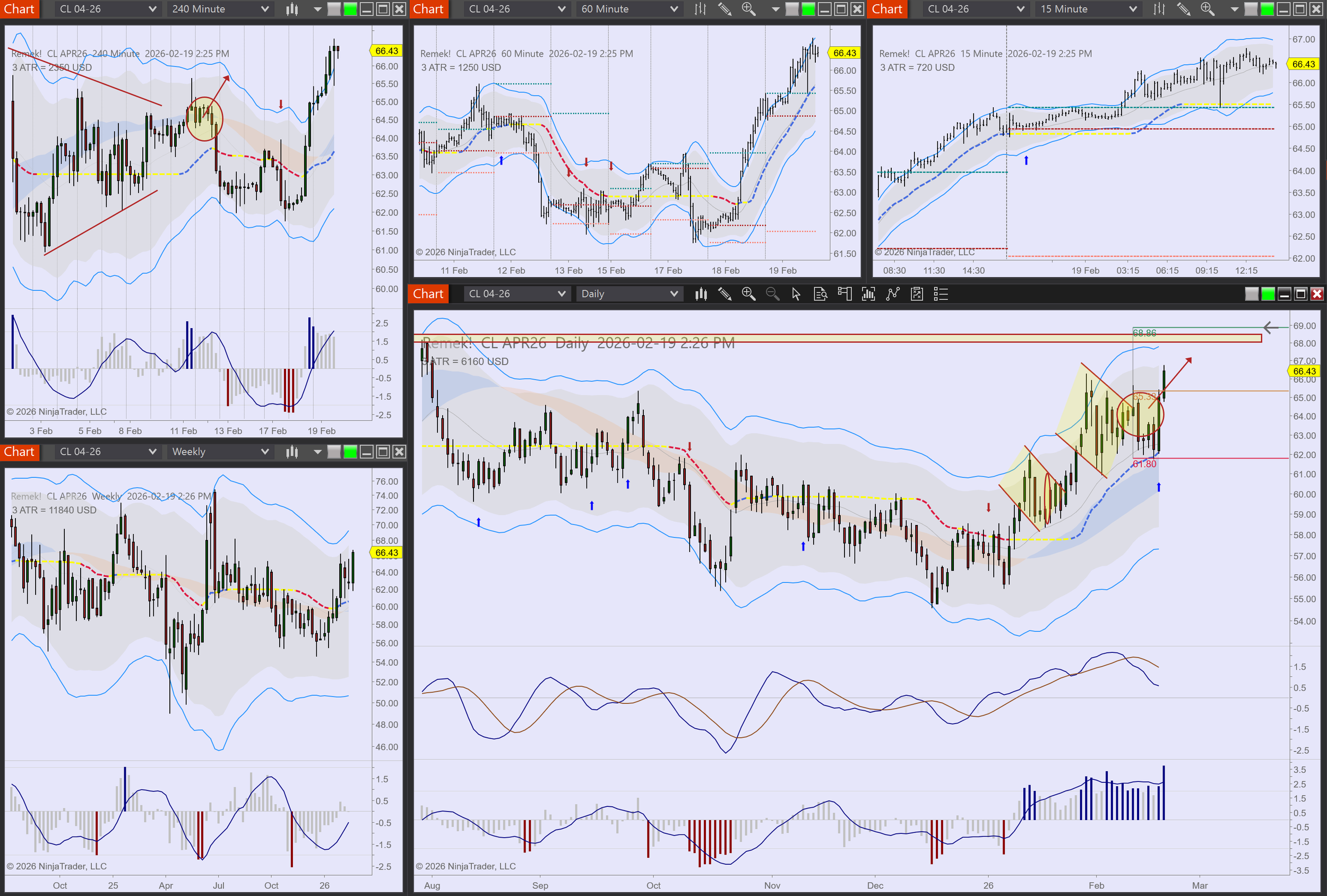Expand toolbar overflow arrow on 15 Minute chart
1327x896 pixels.
(x=1234, y=9)
